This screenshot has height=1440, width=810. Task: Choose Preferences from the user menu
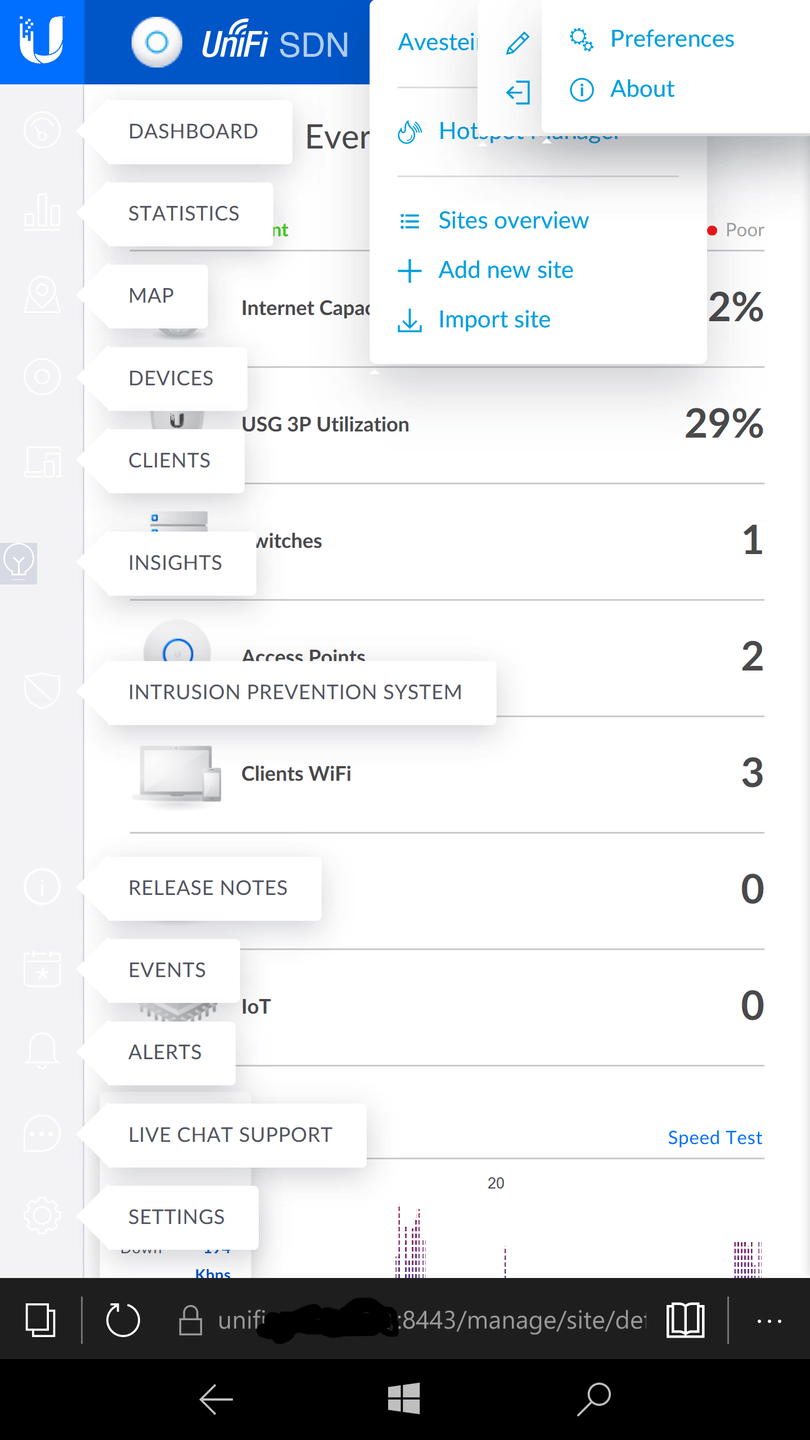(671, 39)
